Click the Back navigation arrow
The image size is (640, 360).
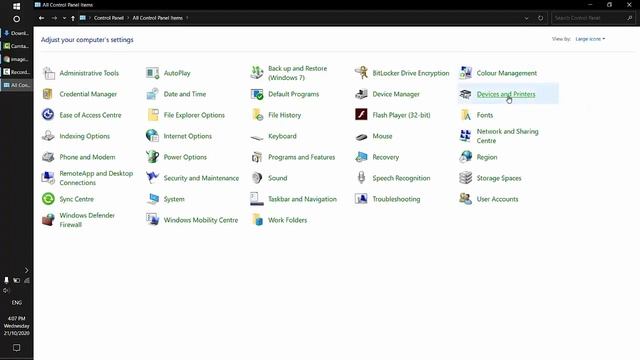pos(42,18)
